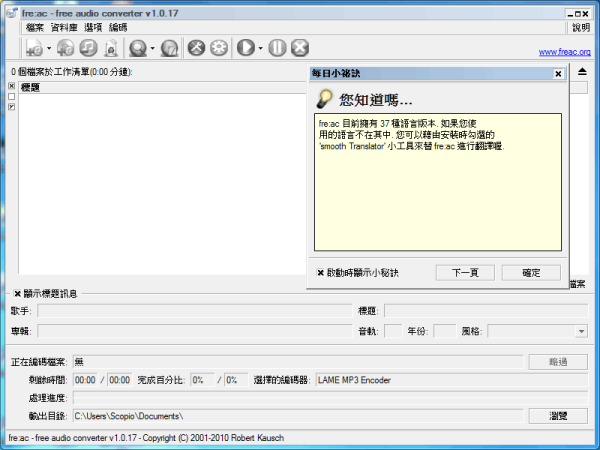Open the 選項 menu
Viewport: 600px width, 450px height.
point(93,27)
